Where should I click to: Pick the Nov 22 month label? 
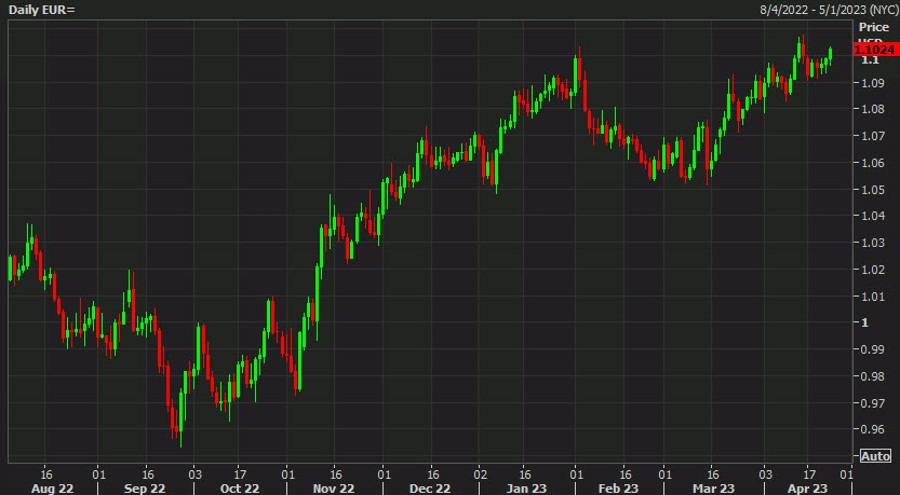333,488
